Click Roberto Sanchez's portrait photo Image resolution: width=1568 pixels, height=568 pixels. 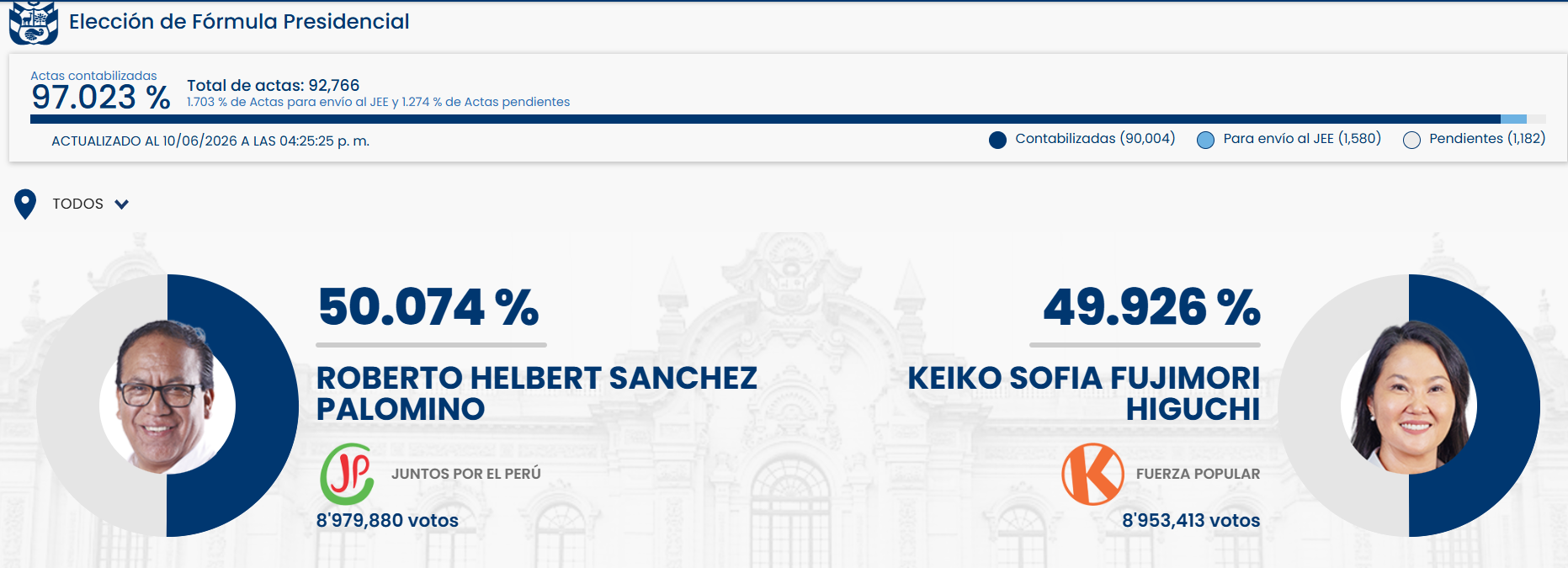[x=167, y=396]
